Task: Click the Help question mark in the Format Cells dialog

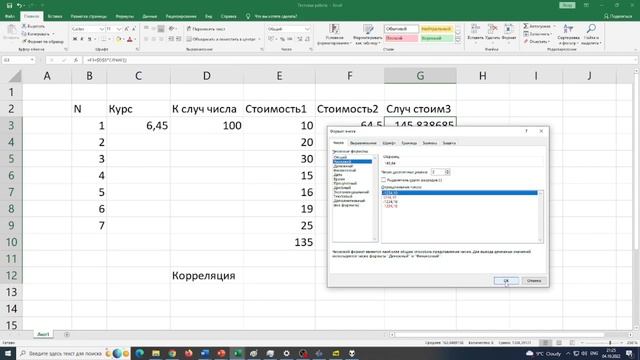Action: click(x=526, y=131)
